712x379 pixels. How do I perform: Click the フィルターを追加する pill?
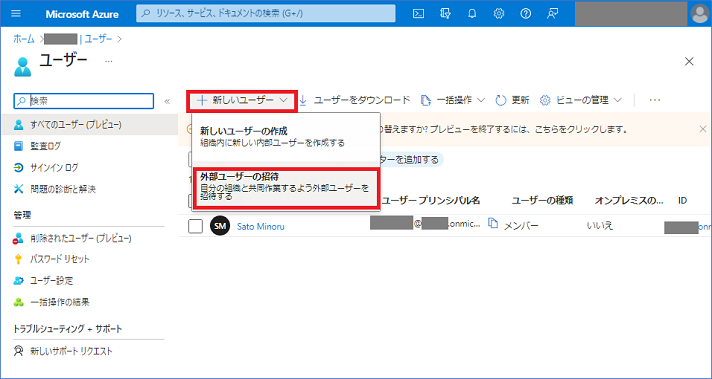pyautogui.click(x=411, y=160)
